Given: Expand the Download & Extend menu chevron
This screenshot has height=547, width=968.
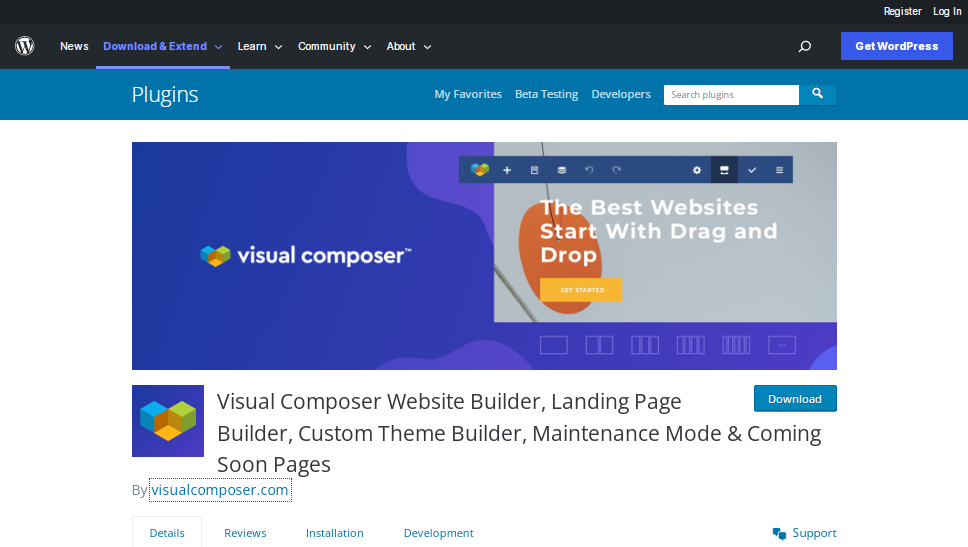Looking at the screenshot, I should (219, 47).
